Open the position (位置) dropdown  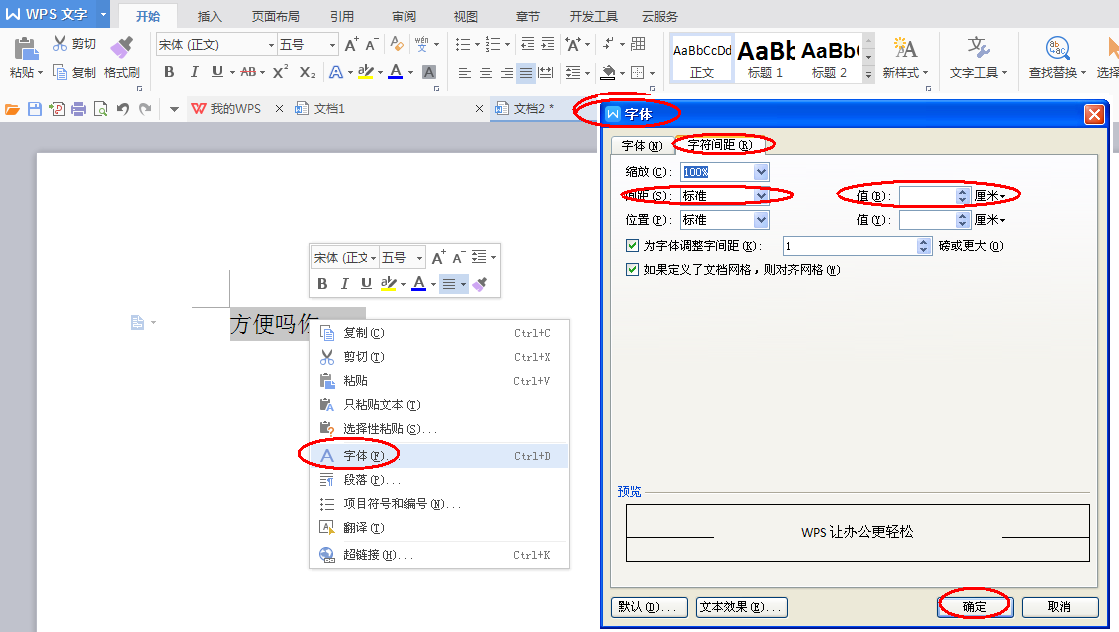(761, 220)
